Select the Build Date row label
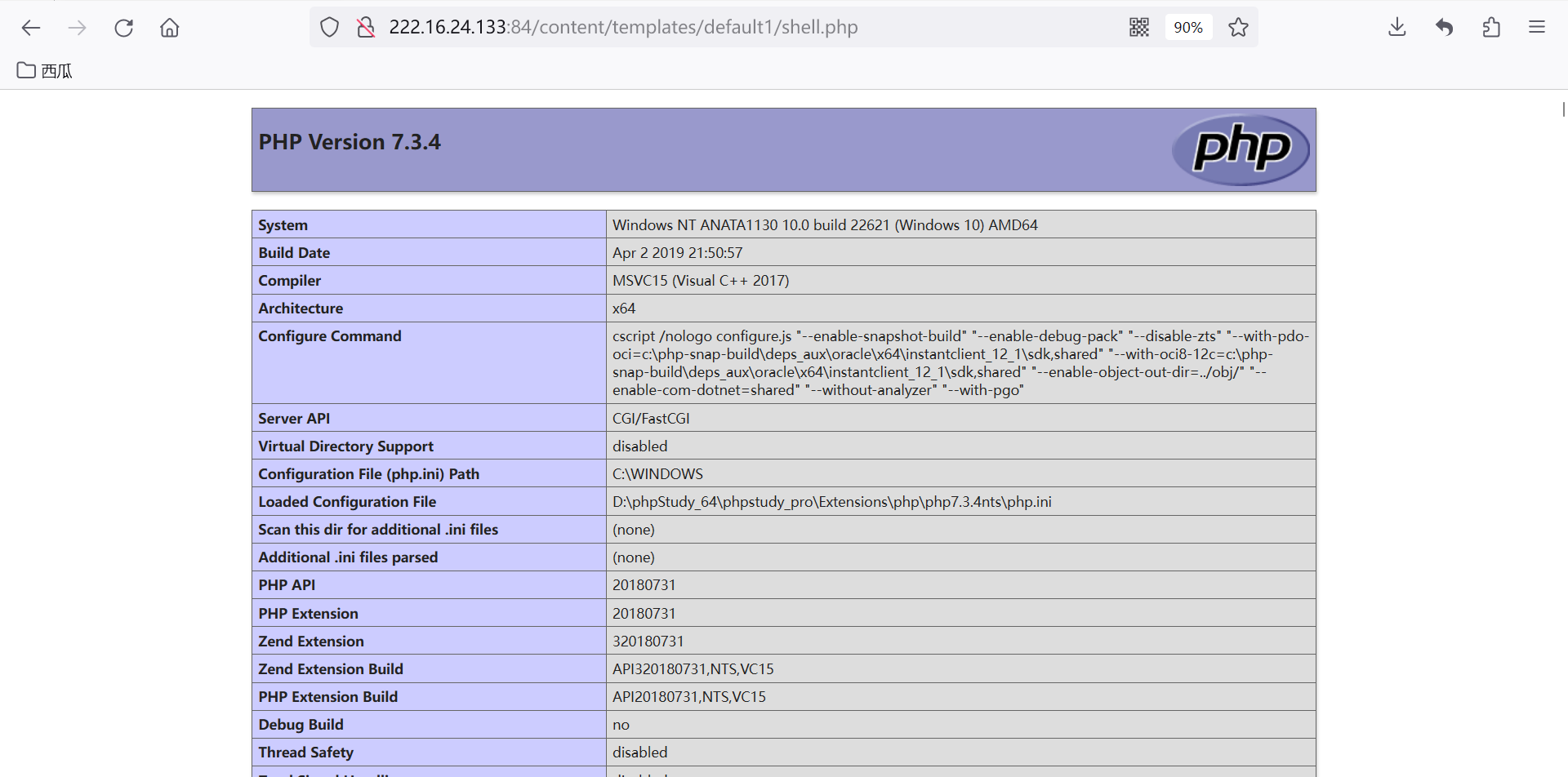 point(294,253)
